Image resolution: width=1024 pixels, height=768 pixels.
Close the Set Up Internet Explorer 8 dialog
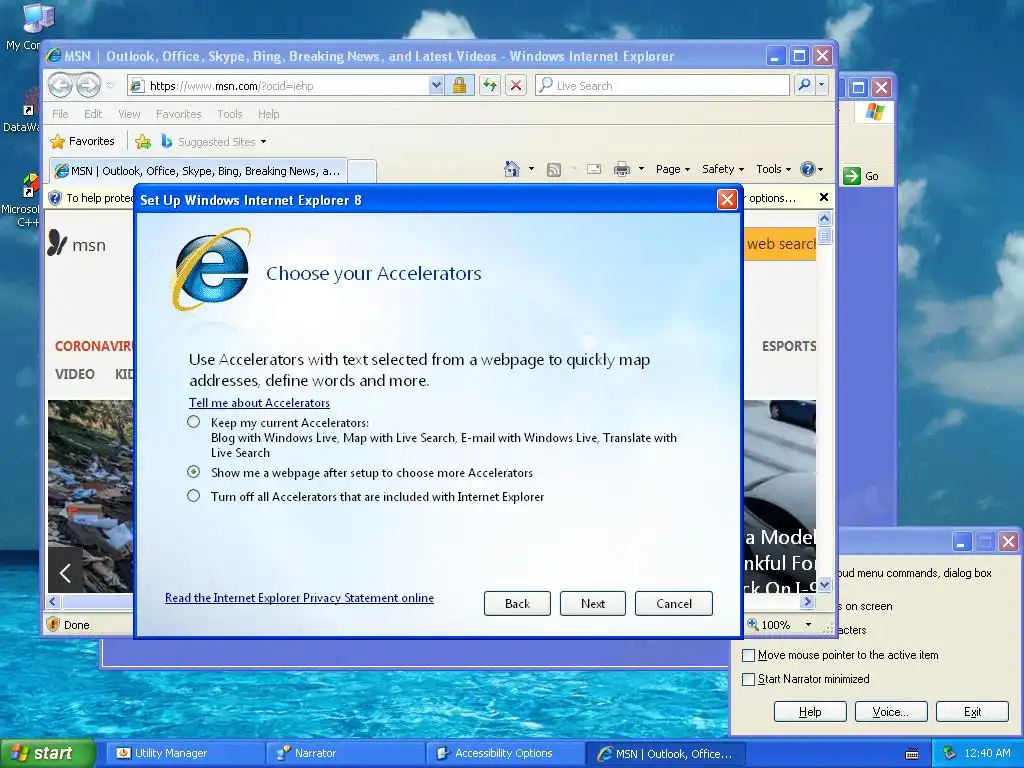(727, 199)
